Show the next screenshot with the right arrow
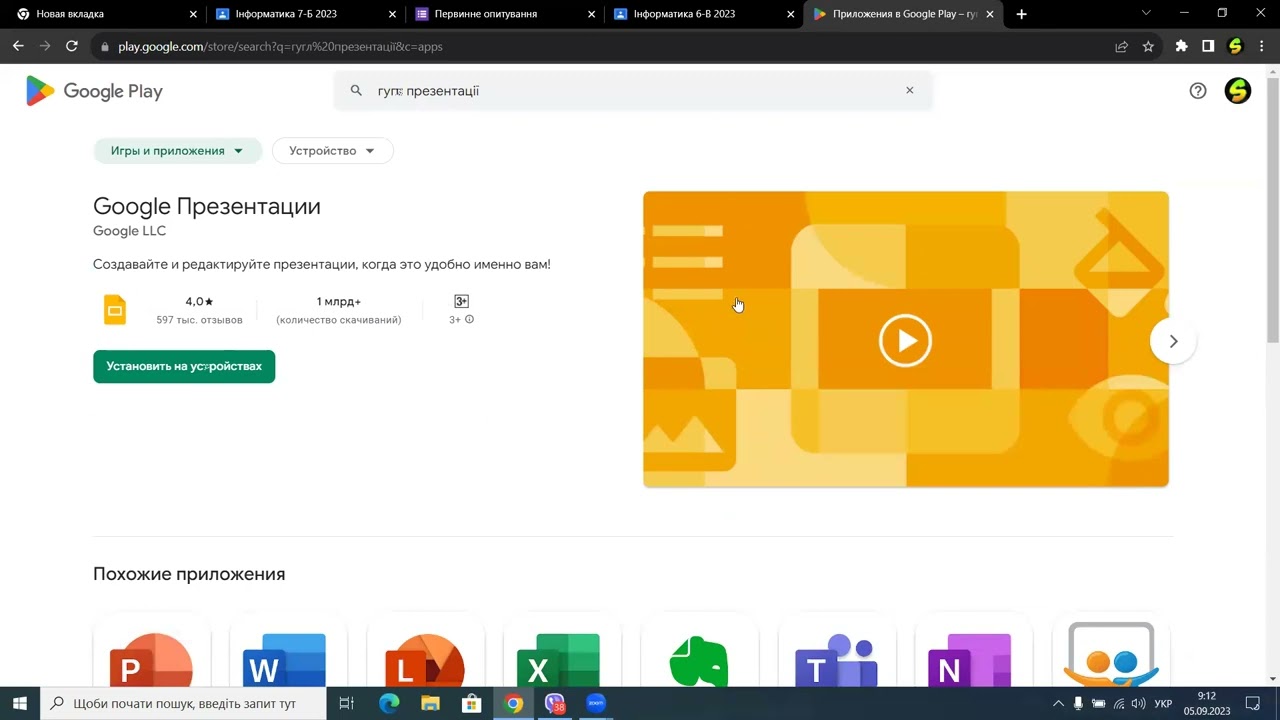Viewport: 1280px width, 720px height. (x=1173, y=341)
